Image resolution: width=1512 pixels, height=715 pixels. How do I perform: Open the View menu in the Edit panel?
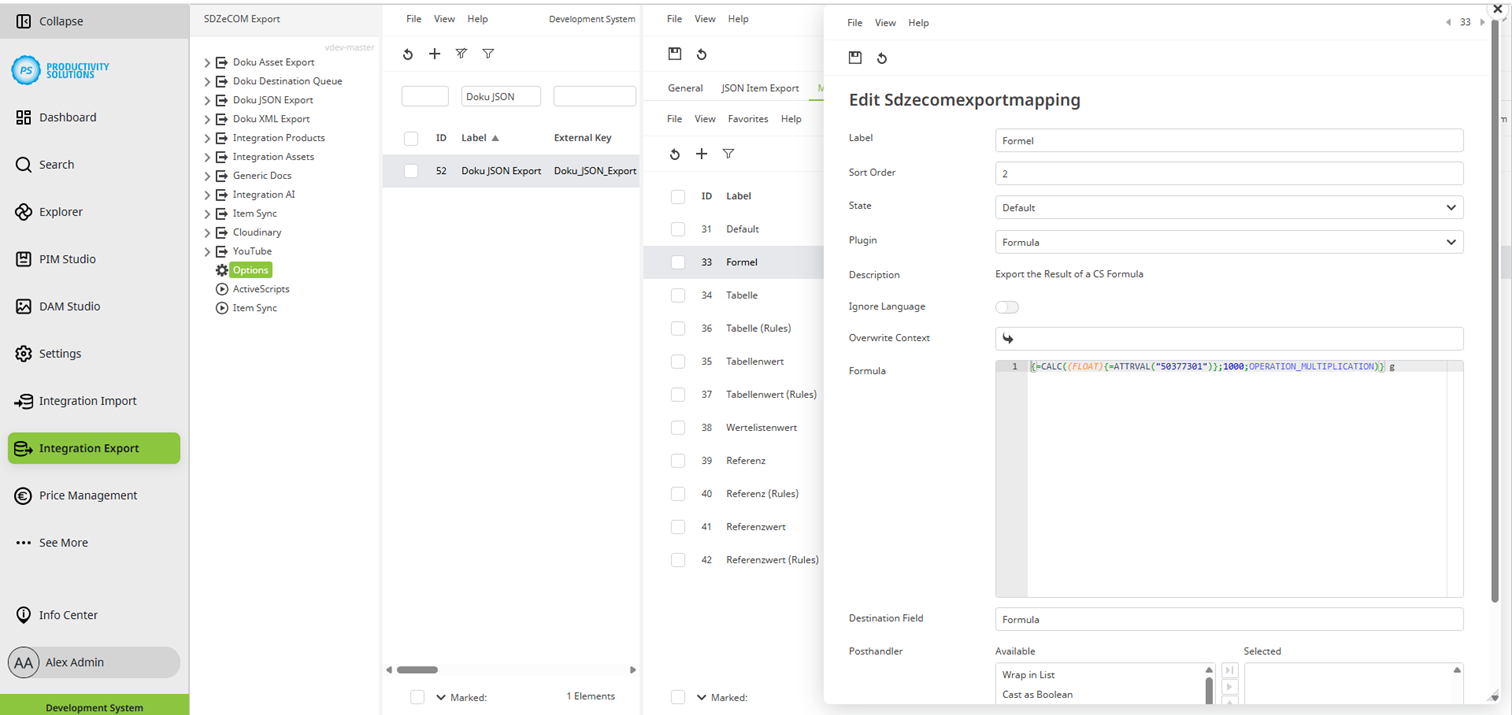point(885,22)
